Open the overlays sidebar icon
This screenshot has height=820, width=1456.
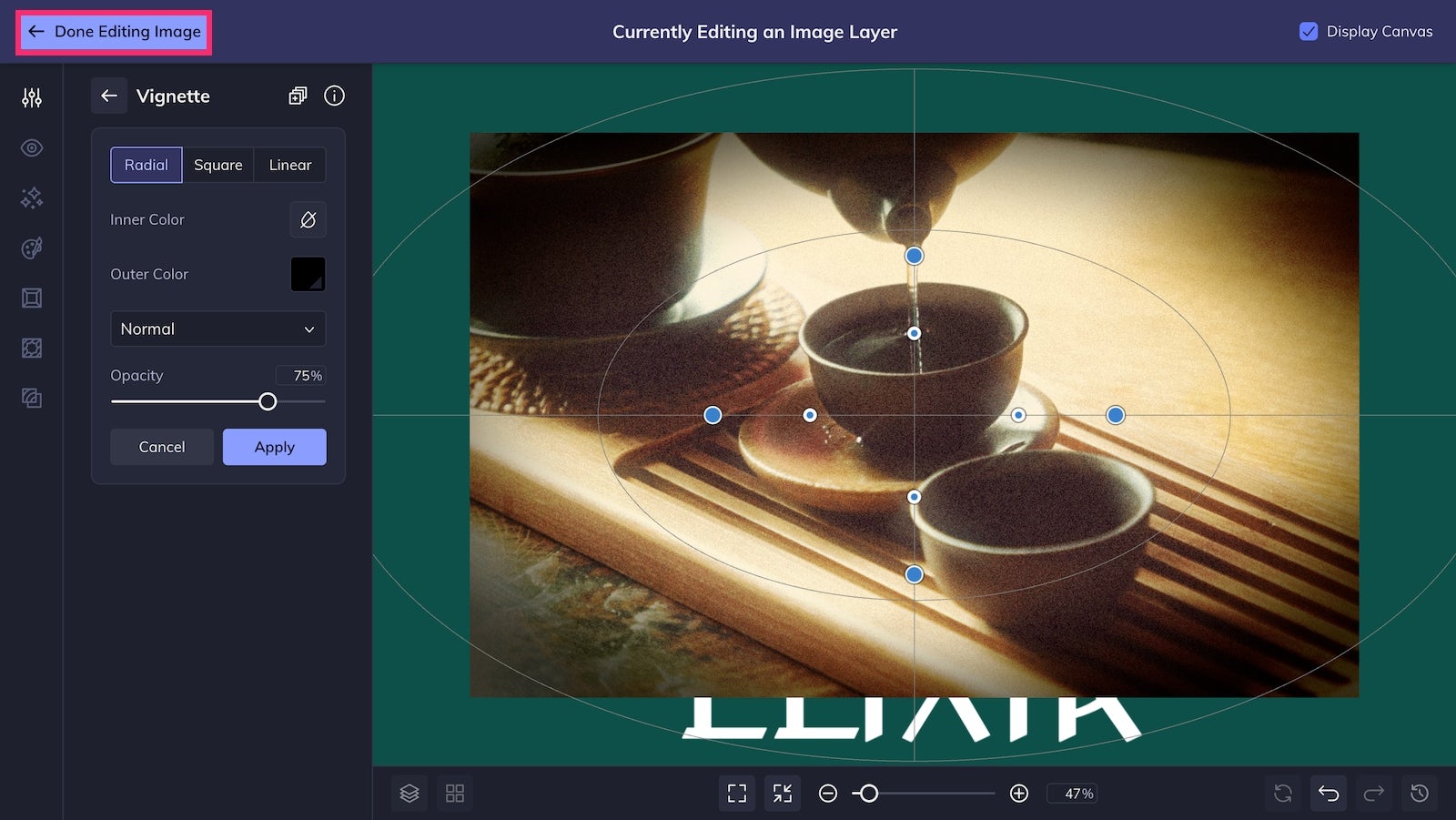coord(32,348)
